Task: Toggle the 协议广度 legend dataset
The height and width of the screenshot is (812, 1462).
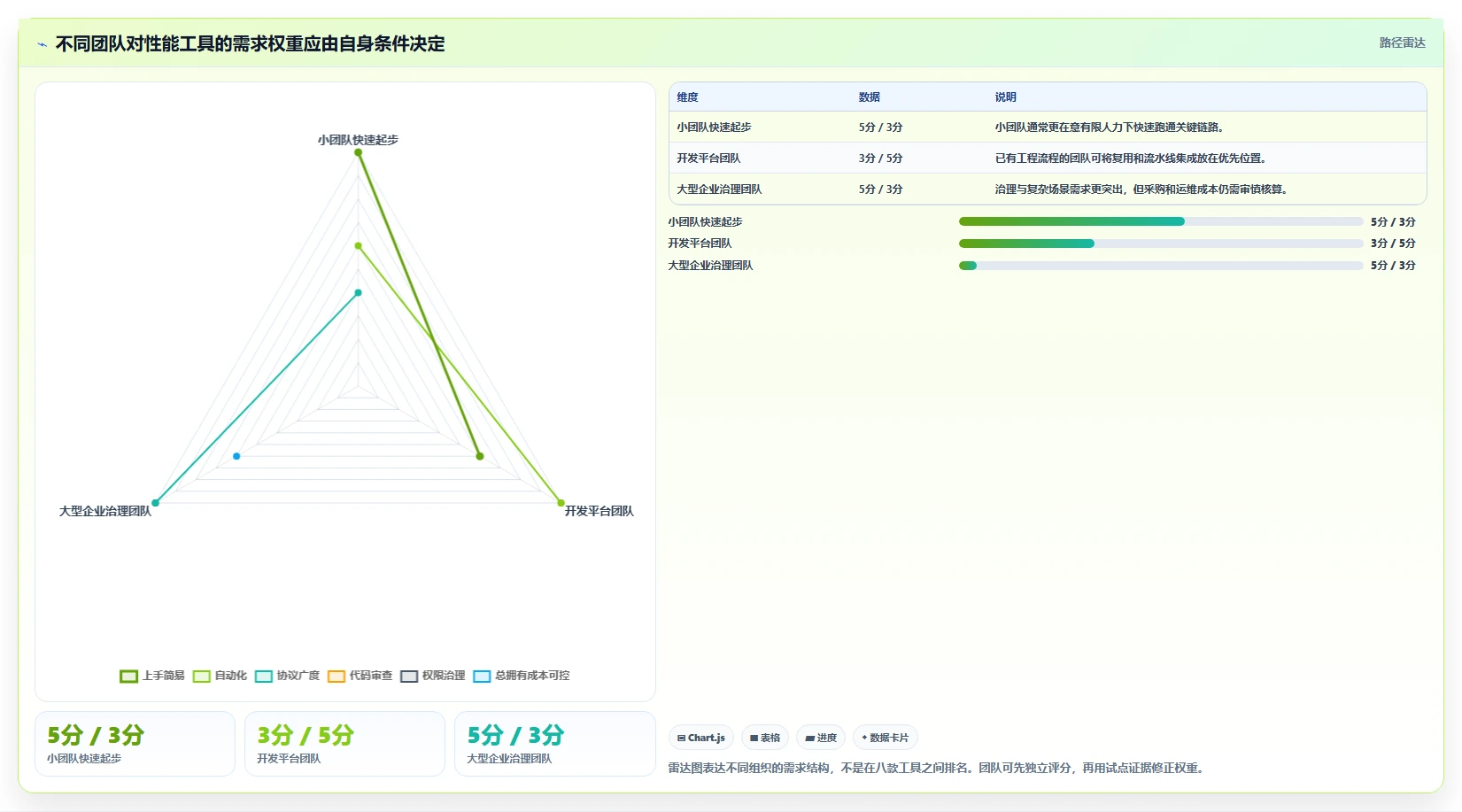Action: [287, 676]
